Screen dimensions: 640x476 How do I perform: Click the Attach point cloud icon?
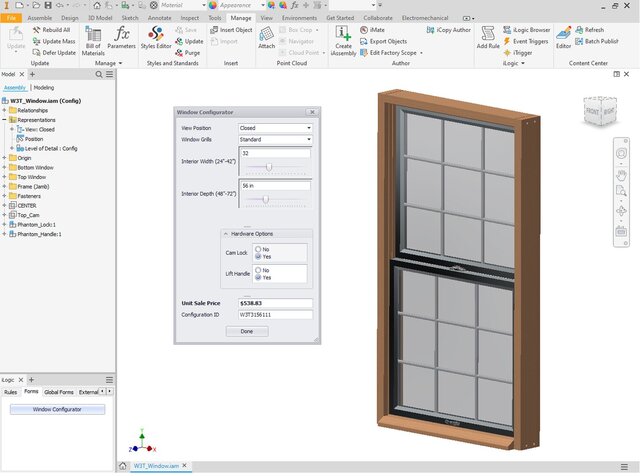click(x=266, y=40)
